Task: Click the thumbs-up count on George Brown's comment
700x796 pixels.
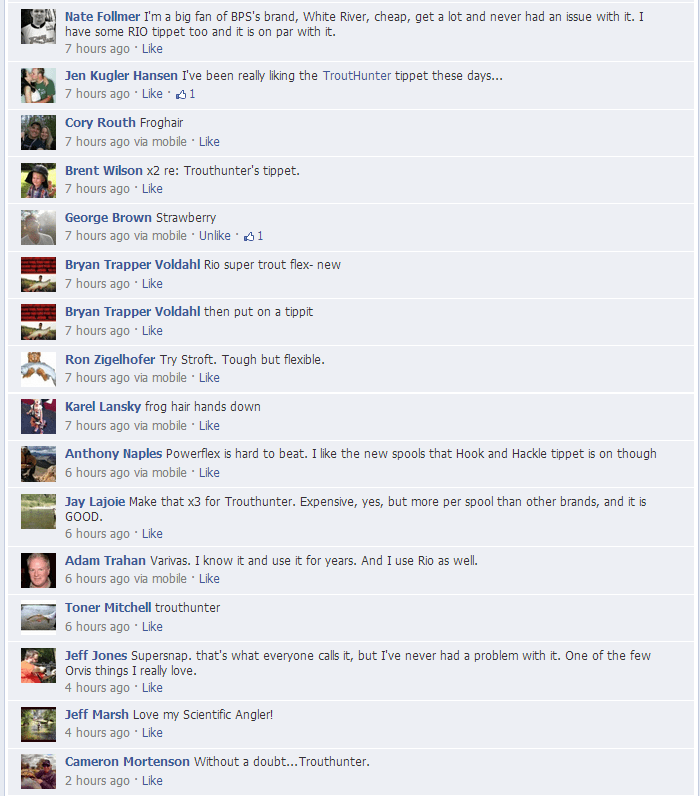Action: tap(253, 236)
